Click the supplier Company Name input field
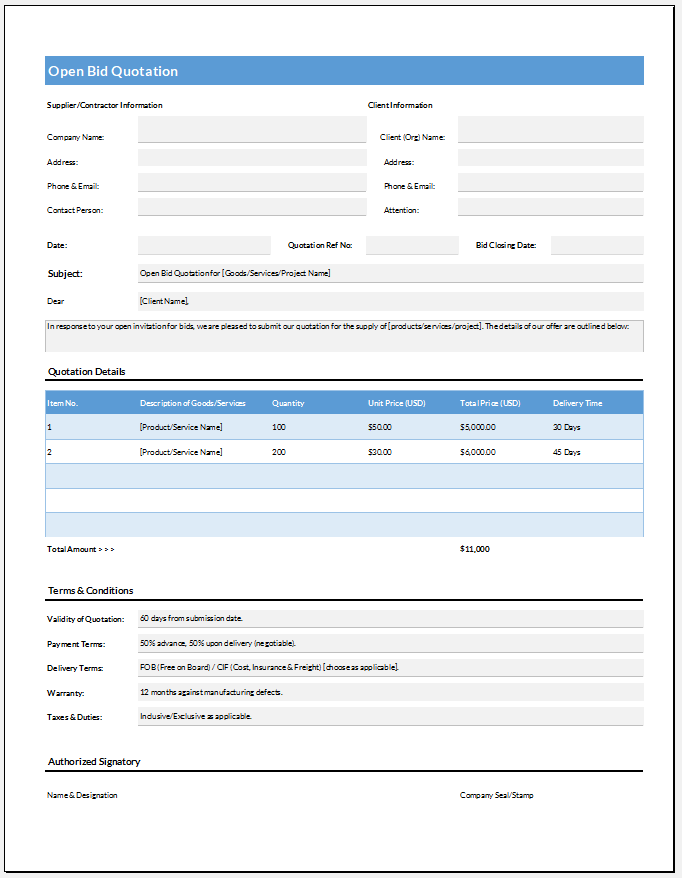The width and height of the screenshot is (682, 878). (x=252, y=131)
